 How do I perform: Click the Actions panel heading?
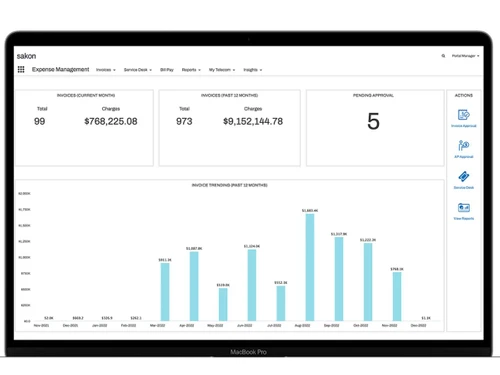(x=464, y=95)
